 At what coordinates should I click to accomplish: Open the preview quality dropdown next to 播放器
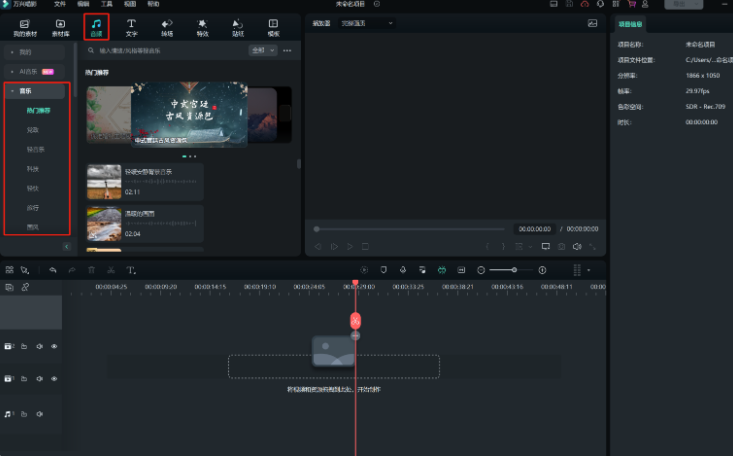point(367,23)
